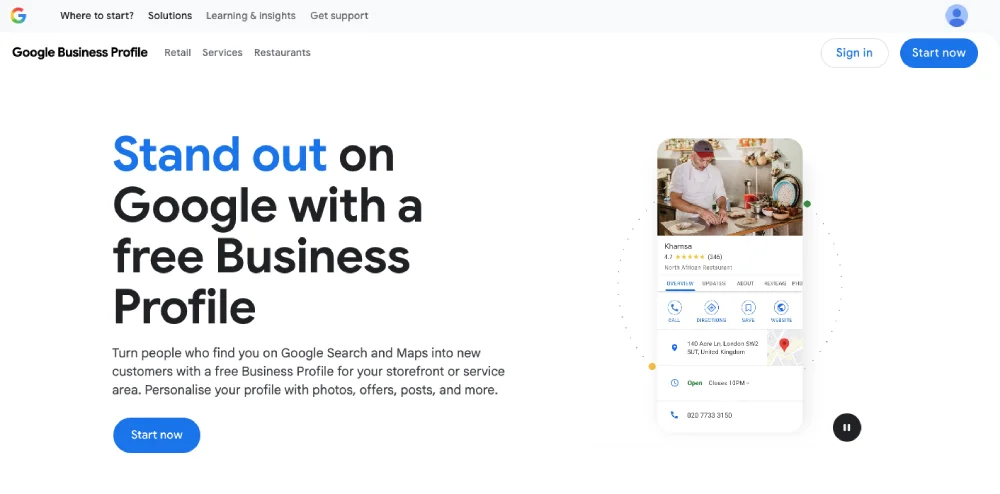Click the phone icon beside 020 7733 3150
Image resolution: width=1000 pixels, height=494 pixels.
tap(674, 415)
